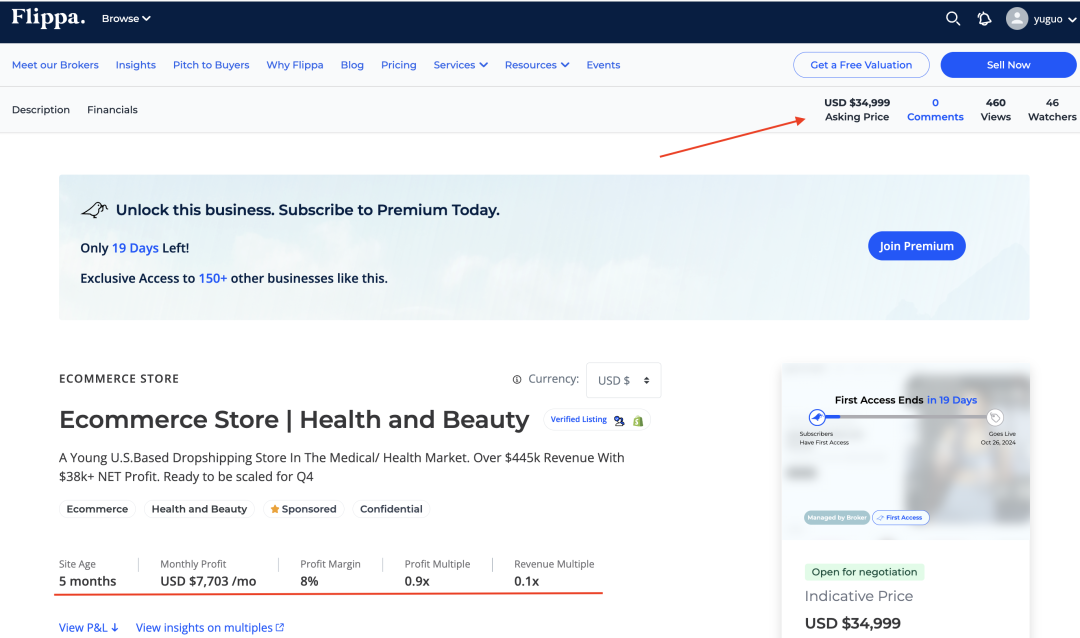1080x638 pixels.
Task: Click the Sponsored tag
Action: pos(304,509)
